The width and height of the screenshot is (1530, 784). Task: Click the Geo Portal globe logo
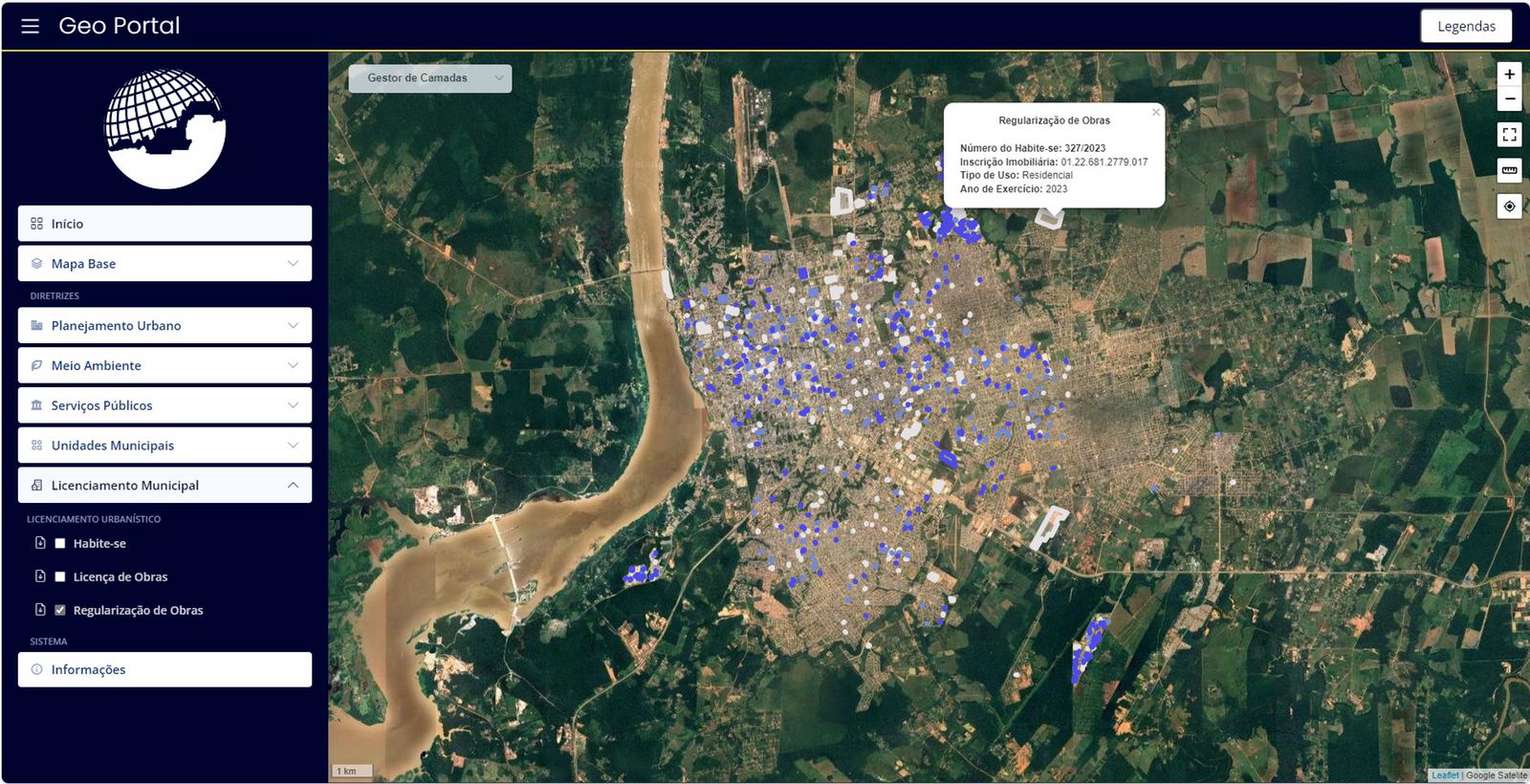(x=164, y=129)
